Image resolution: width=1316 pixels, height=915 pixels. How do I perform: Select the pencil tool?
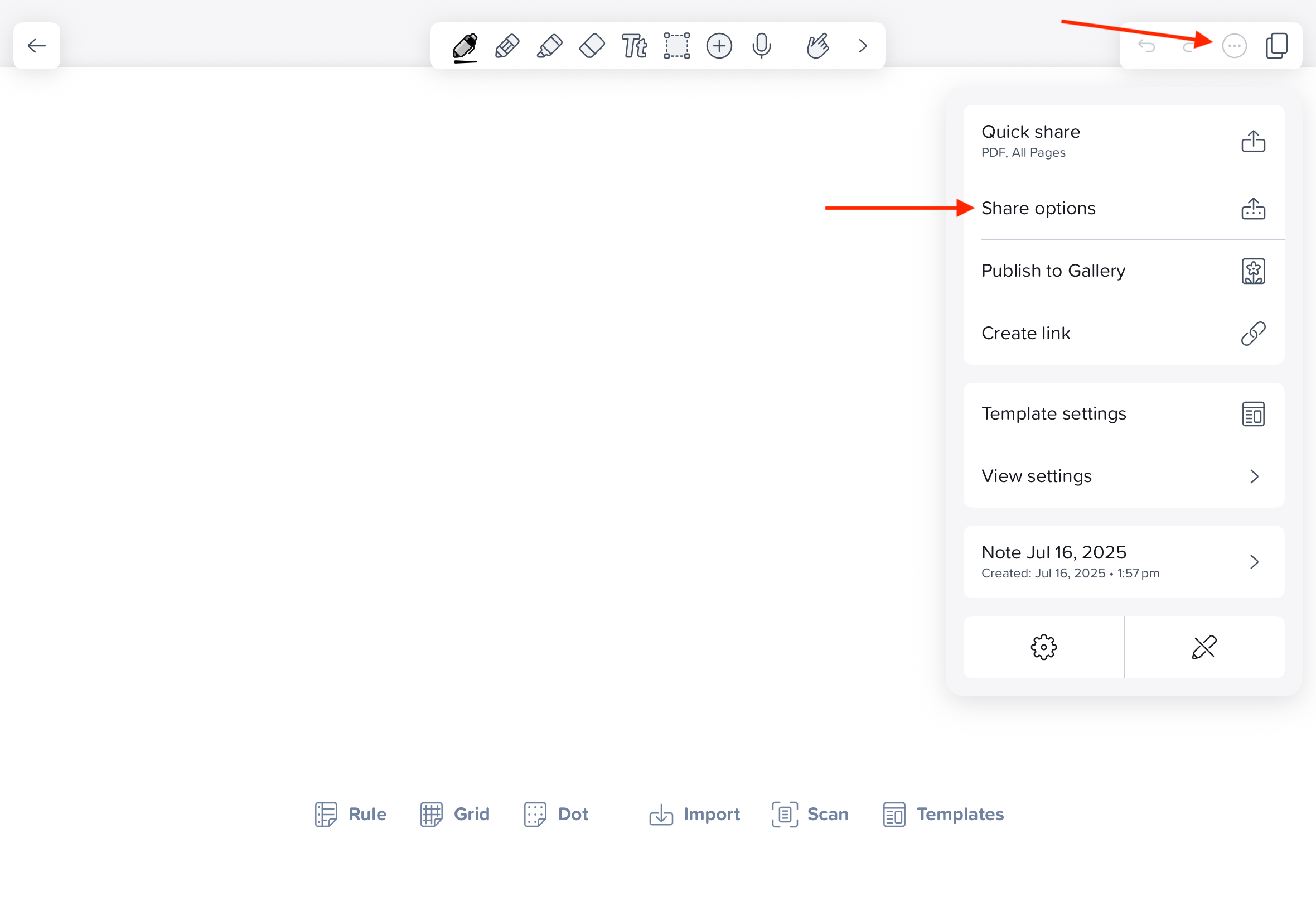pos(507,46)
